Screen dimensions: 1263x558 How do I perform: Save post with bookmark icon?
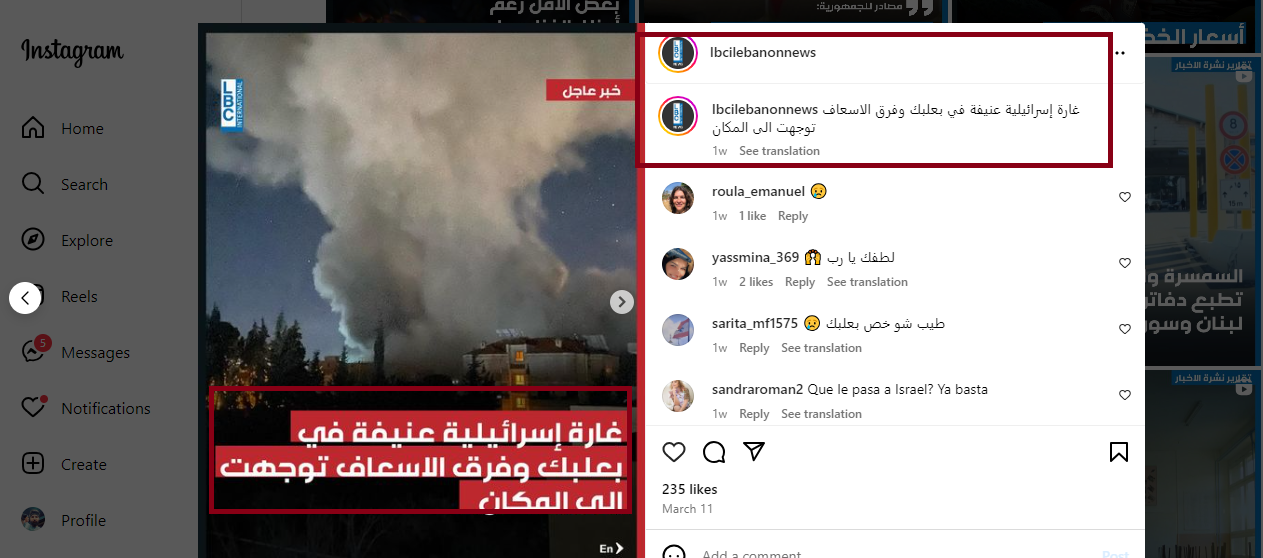pyautogui.click(x=1119, y=452)
